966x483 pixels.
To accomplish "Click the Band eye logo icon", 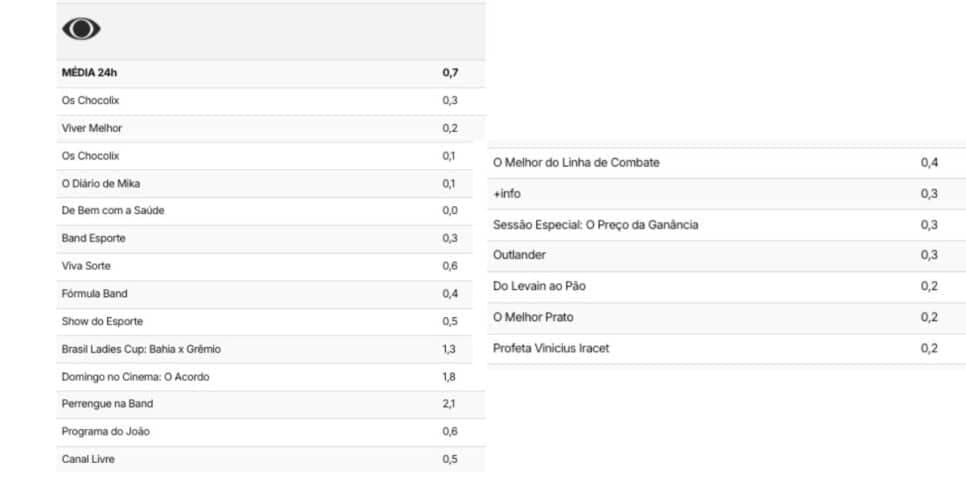I will pyautogui.click(x=81, y=28).
